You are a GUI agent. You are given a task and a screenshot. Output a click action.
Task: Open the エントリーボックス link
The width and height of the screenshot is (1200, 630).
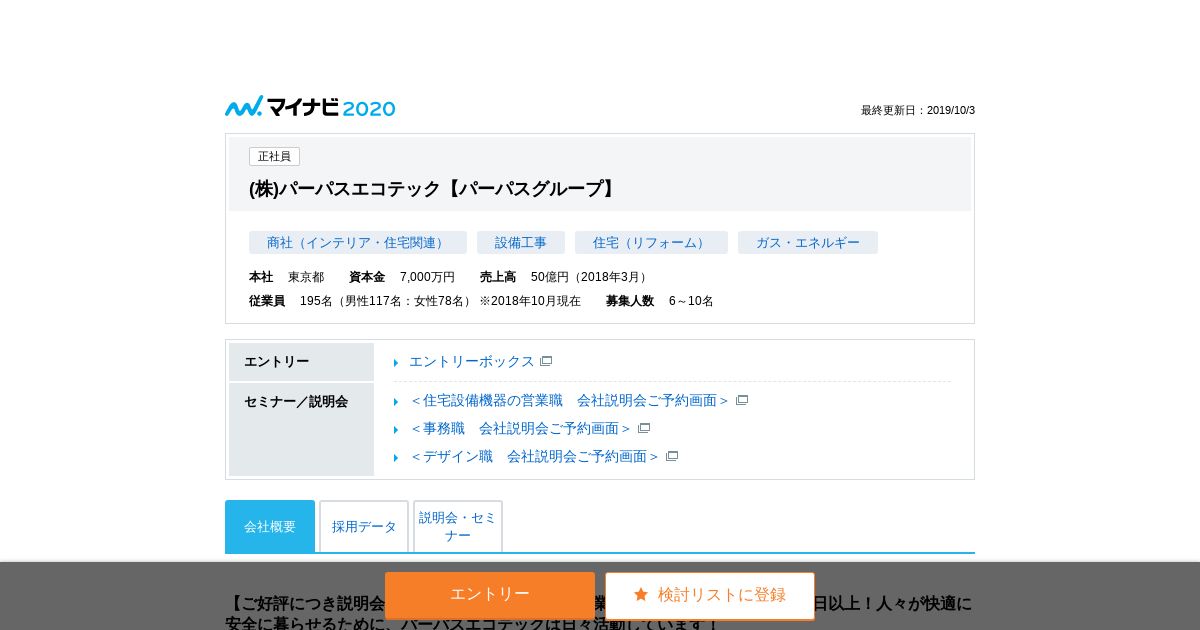click(x=472, y=361)
